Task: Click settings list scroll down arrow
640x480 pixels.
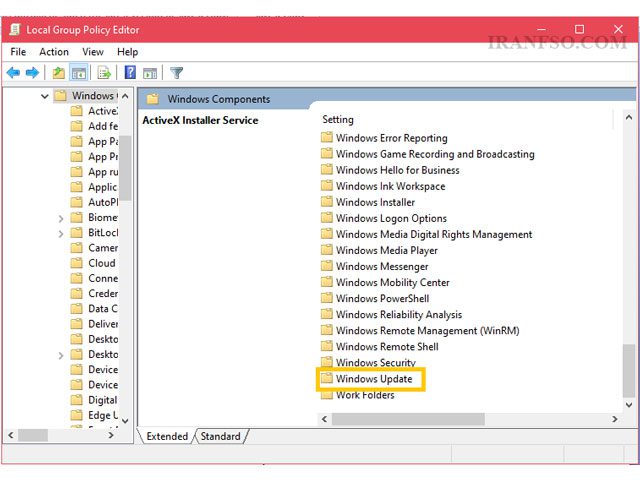Action: pyautogui.click(x=629, y=405)
